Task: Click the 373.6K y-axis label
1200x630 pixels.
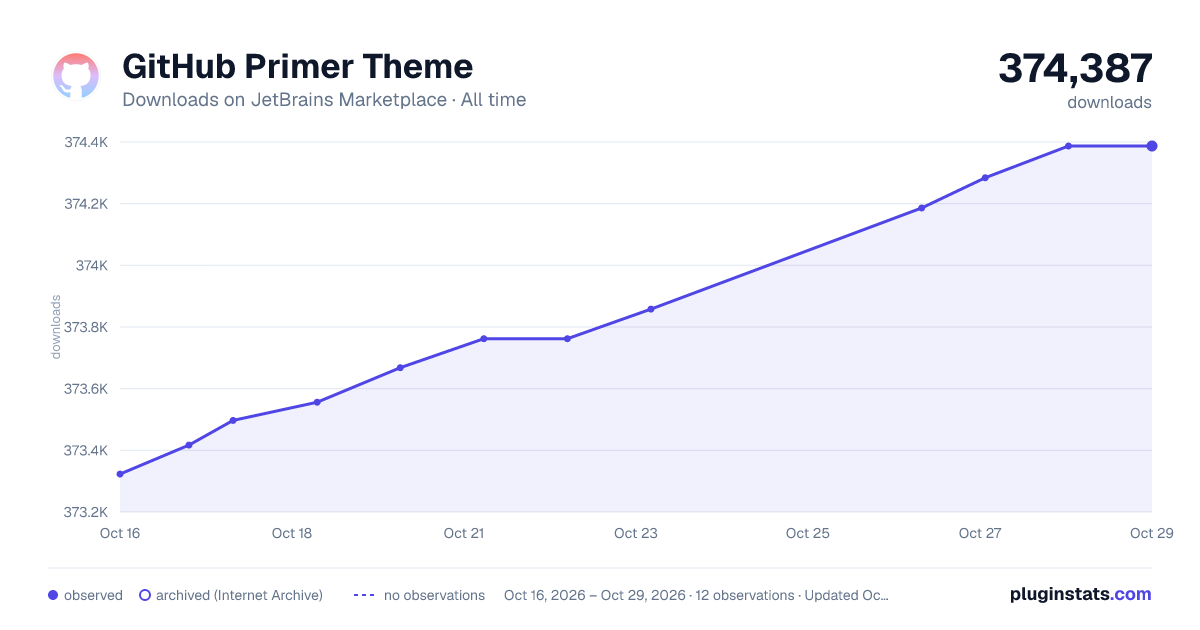Action: [x=86, y=389]
